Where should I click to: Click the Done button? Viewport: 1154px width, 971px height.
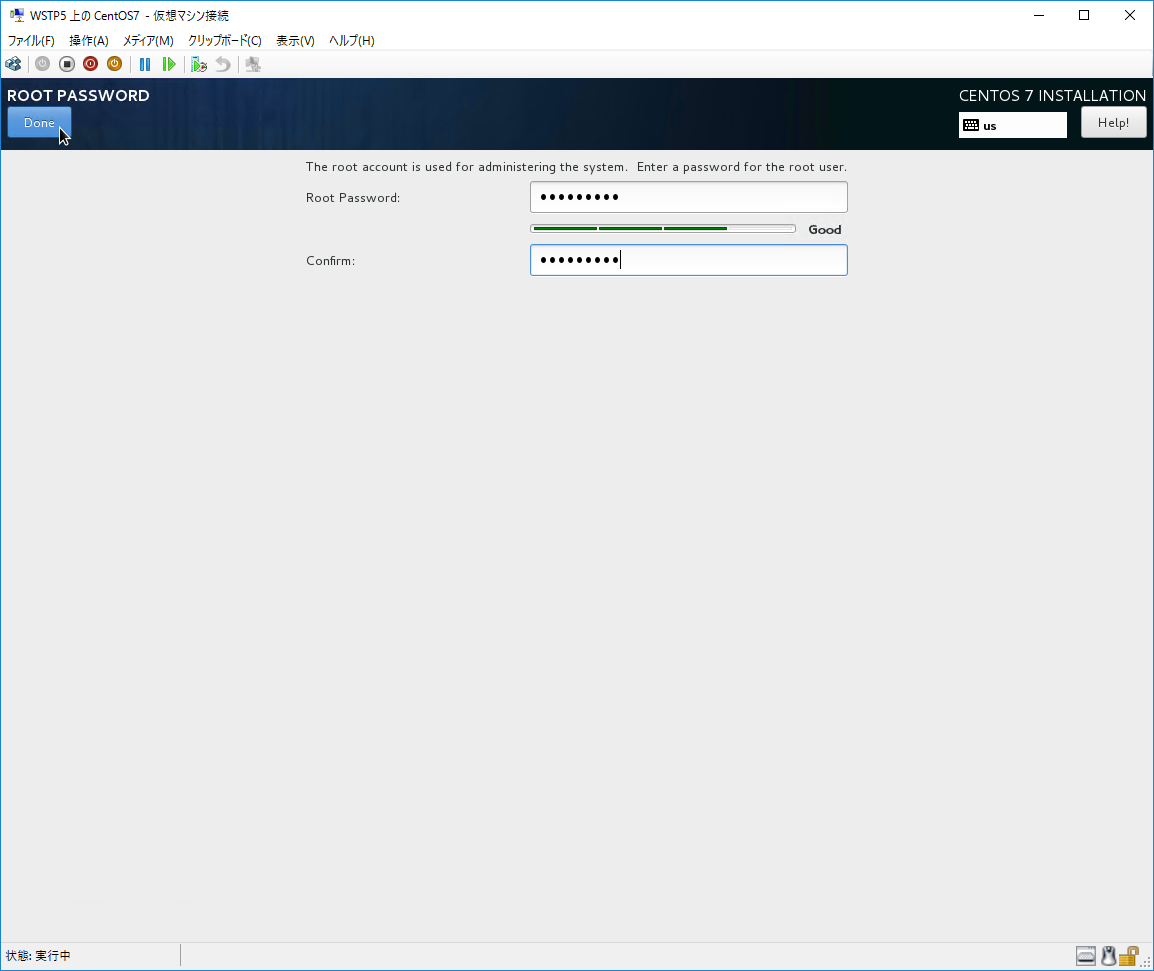point(39,123)
